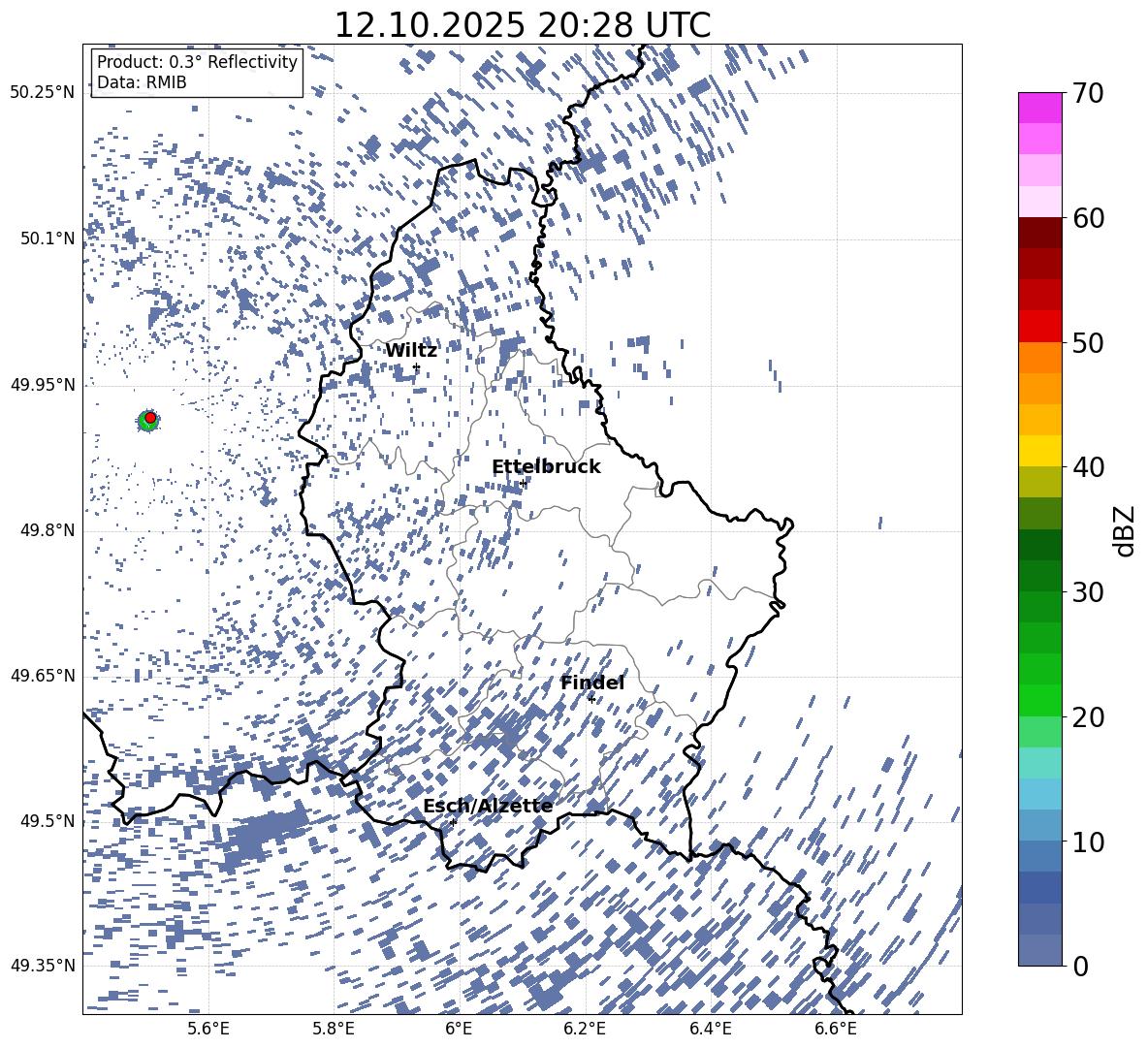Click the 50.1°N latitude label
This screenshot has width=1148, height=1048.
tap(48, 238)
